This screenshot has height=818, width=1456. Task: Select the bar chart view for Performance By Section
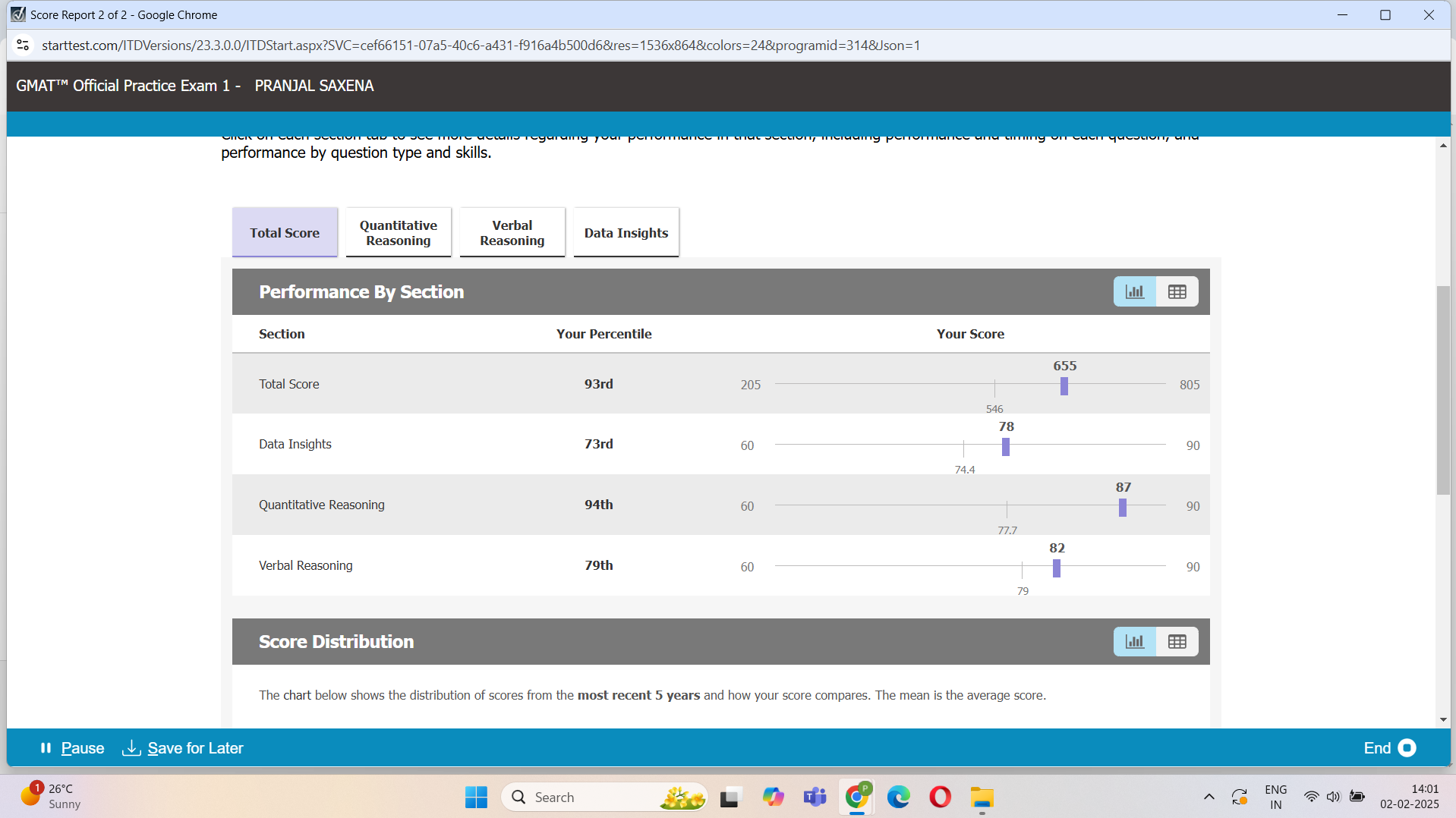pyautogui.click(x=1134, y=291)
